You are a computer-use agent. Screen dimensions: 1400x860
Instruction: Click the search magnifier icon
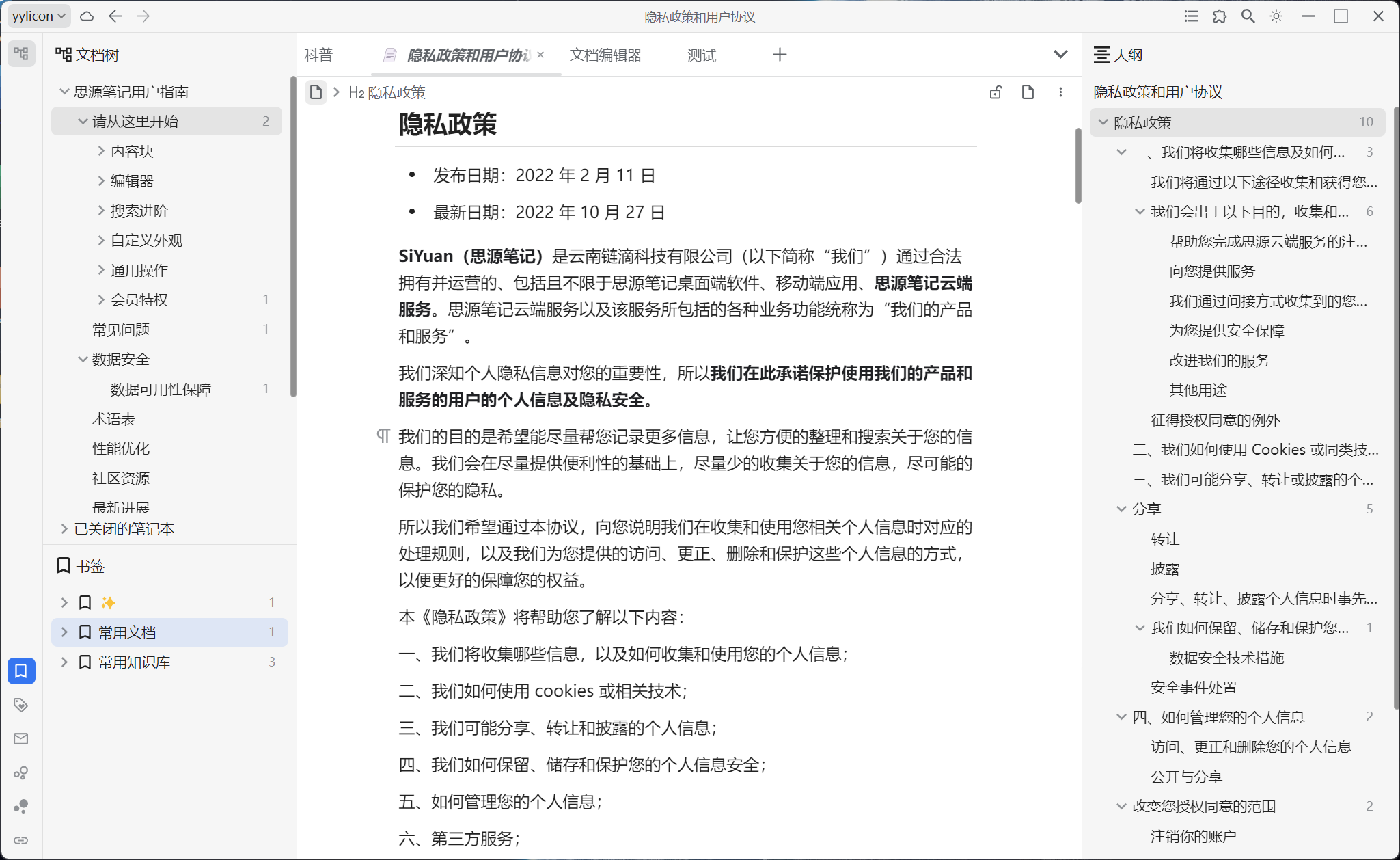coord(1248,16)
